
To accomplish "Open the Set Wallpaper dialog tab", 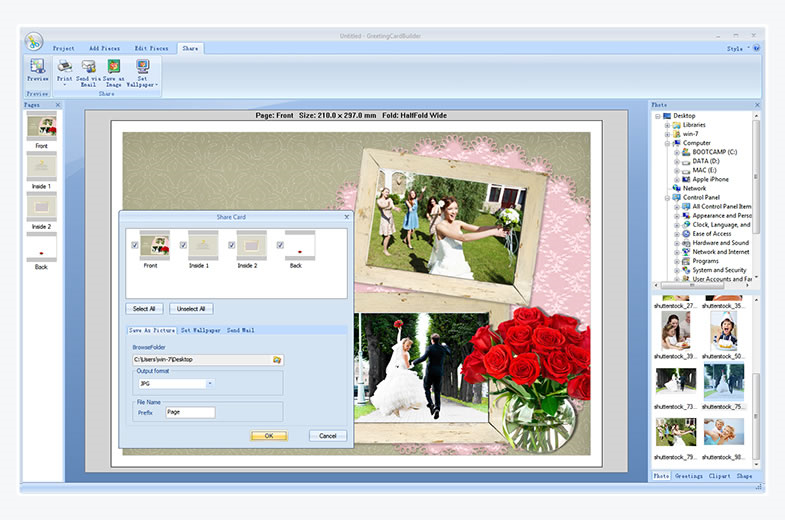I will 201,331.
